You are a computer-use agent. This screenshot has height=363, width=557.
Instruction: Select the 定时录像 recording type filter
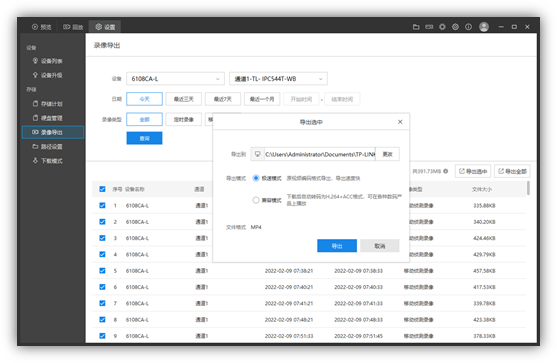pyautogui.click(x=184, y=119)
